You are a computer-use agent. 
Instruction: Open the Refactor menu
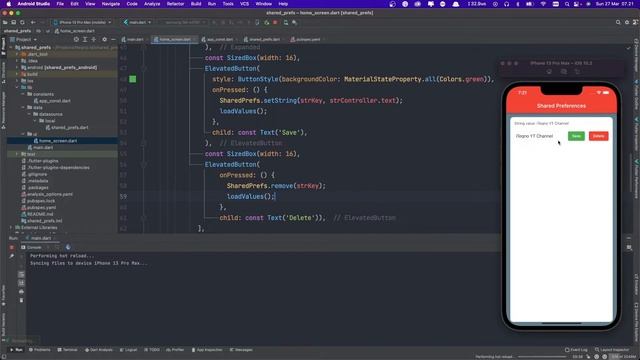coord(176,4)
